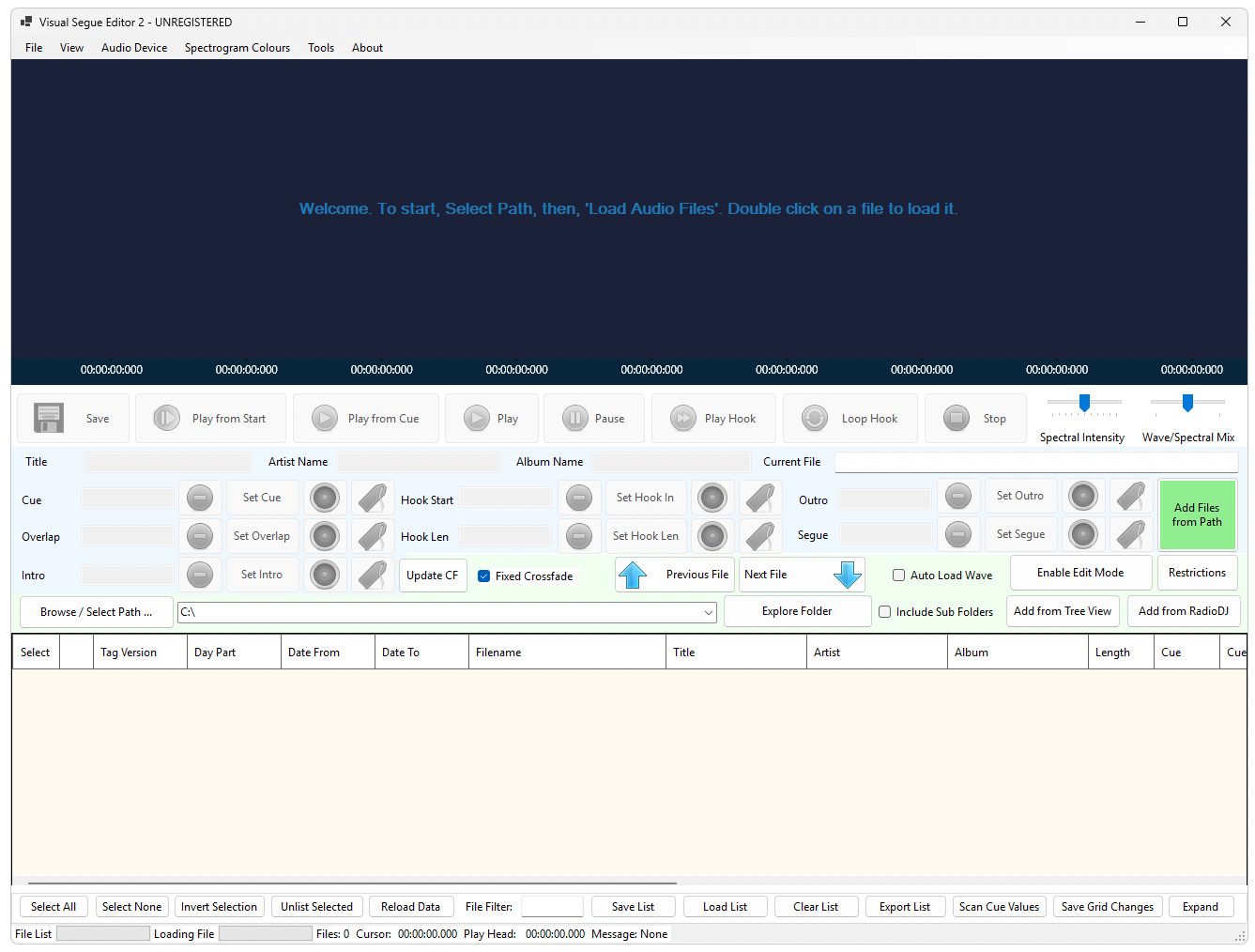Click Browse / Select Path button
Screen dimensions: 1255x952
coord(97,612)
